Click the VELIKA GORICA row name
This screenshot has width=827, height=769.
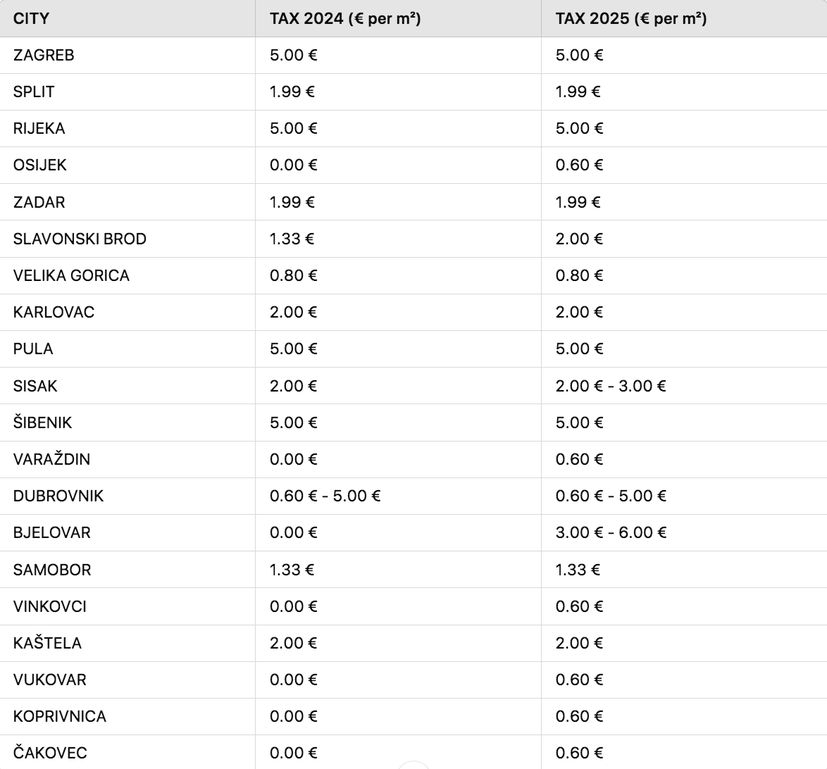(71, 276)
